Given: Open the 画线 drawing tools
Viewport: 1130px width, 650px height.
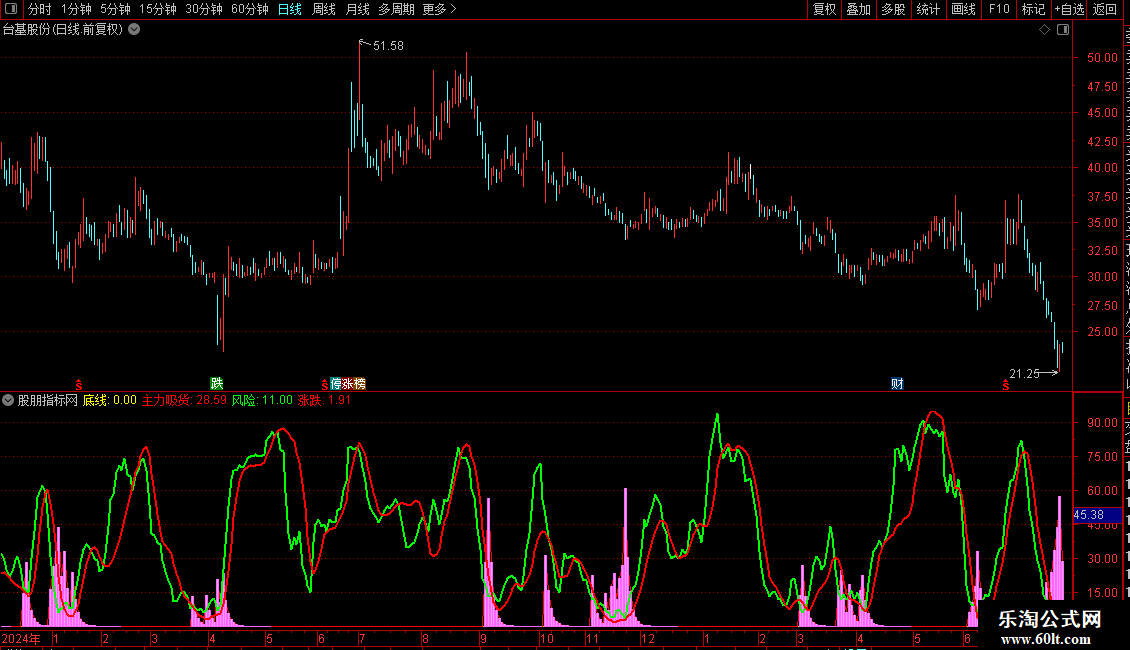Looking at the screenshot, I should [963, 9].
